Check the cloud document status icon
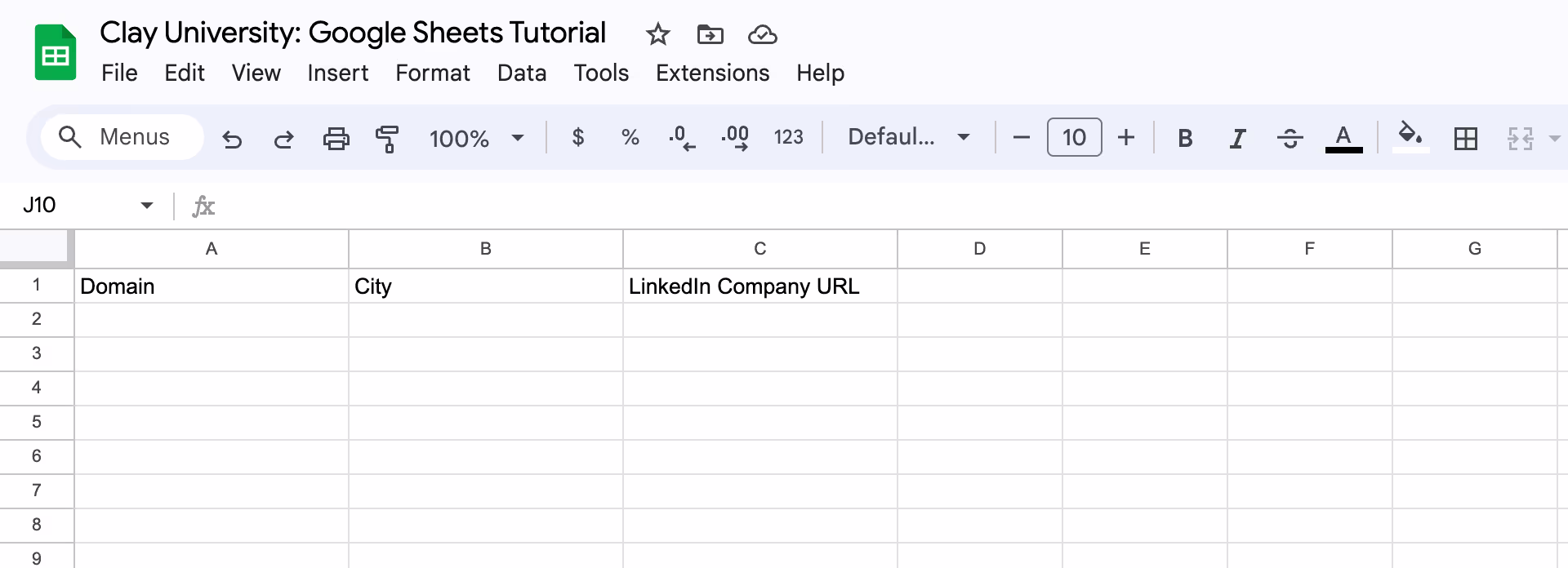Viewport: 1568px width, 568px height. (x=762, y=34)
